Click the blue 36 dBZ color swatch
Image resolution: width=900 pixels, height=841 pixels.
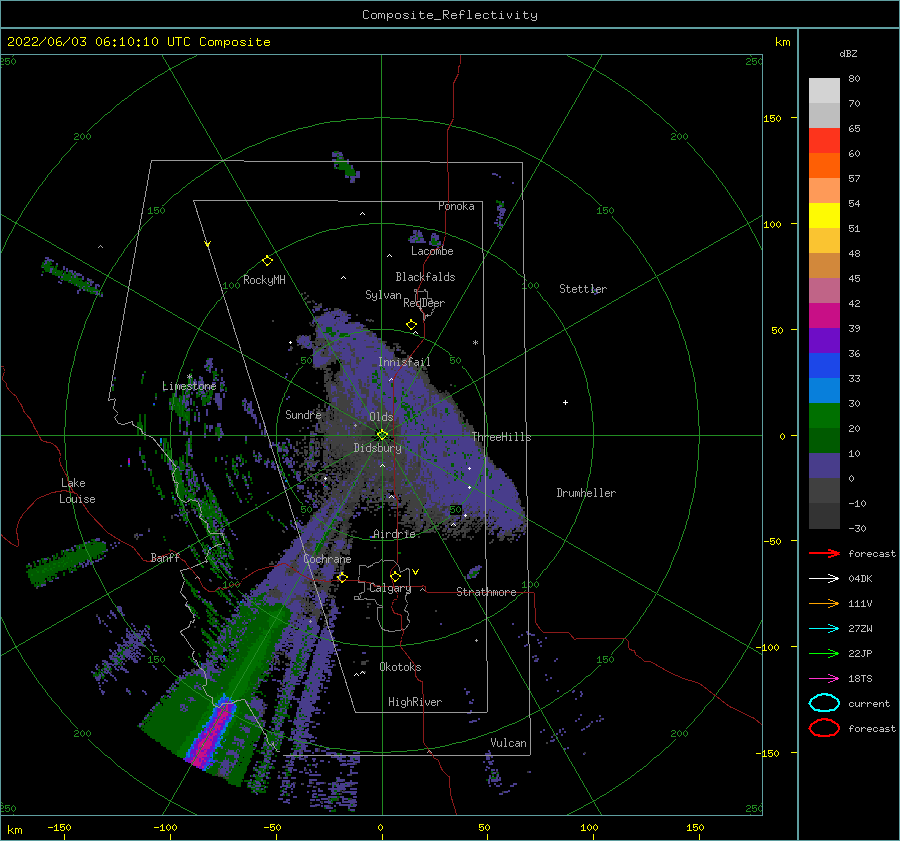coord(824,365)
